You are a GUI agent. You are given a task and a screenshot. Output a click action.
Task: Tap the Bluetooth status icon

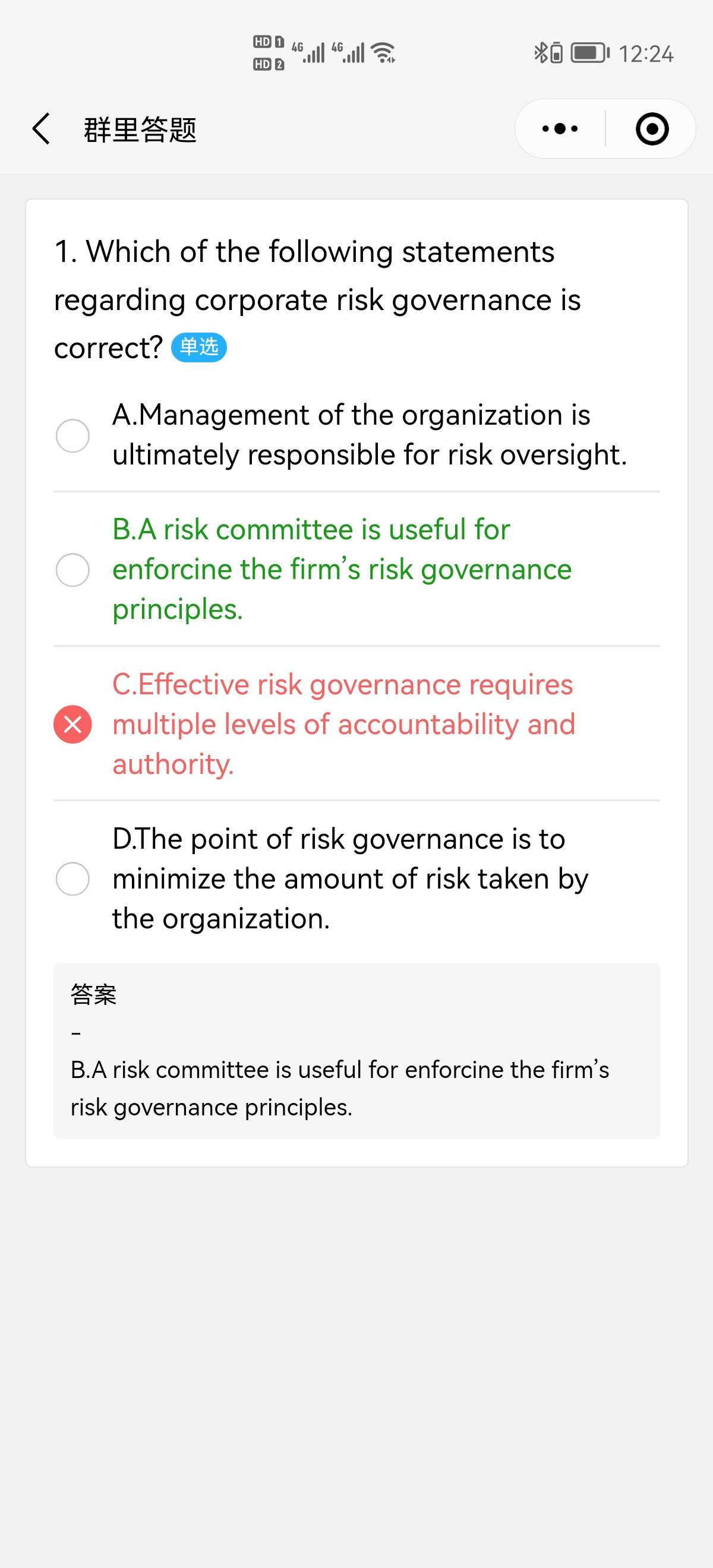(x=540, y=53)
